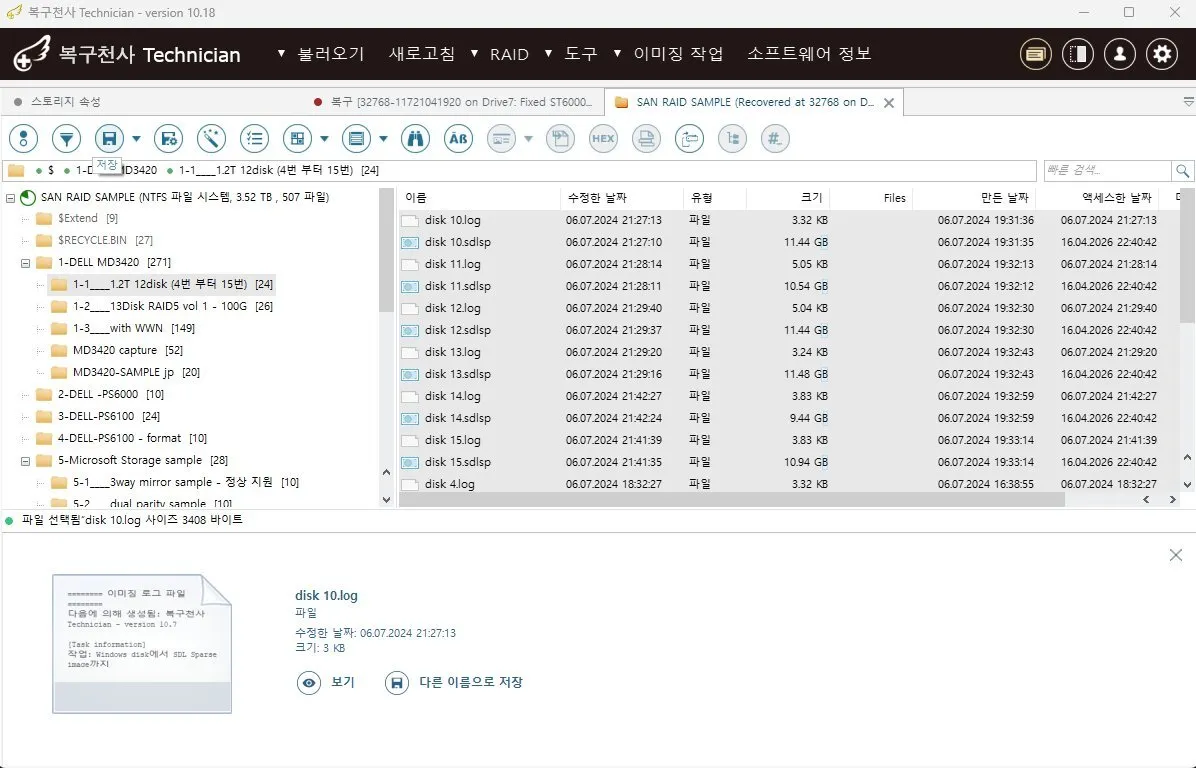Sort by the 크기 column header
Image resolution: width=1196 pixels, height=768 pixels.
[x=788, y=198]
